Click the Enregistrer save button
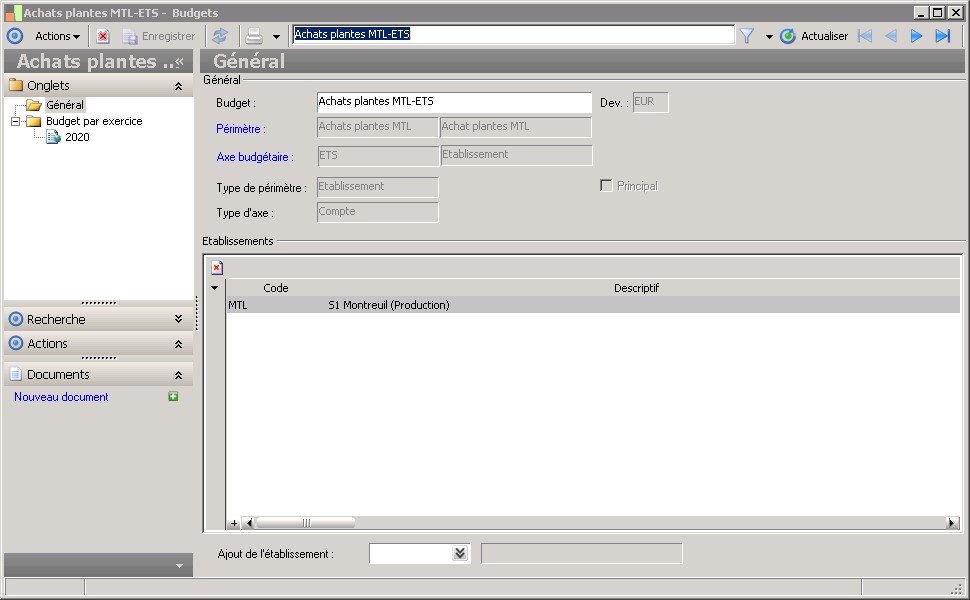This screenshot has height=600, width=970. pos(159,36)
